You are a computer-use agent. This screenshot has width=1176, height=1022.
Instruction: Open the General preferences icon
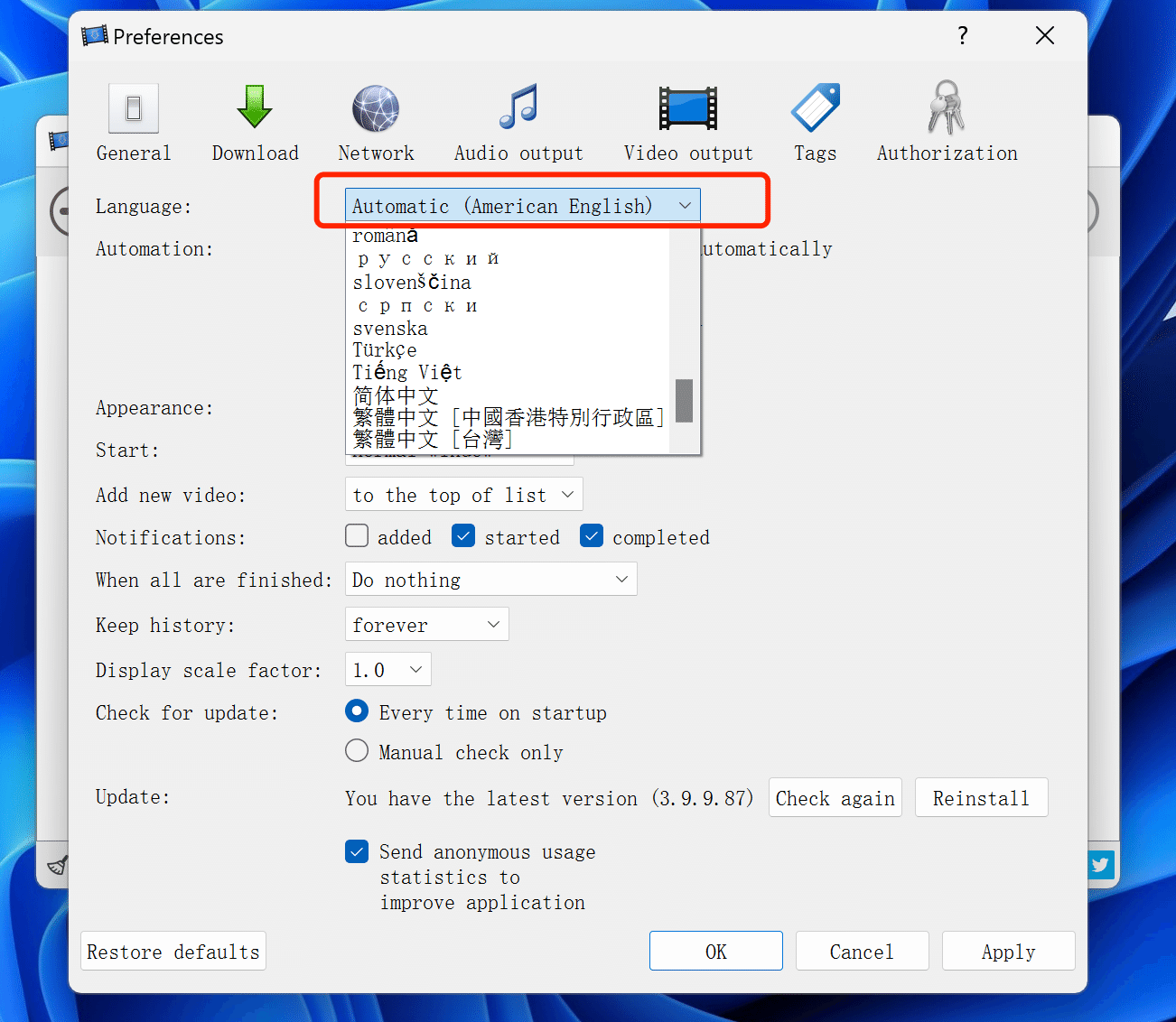click(x=134, y=109)
